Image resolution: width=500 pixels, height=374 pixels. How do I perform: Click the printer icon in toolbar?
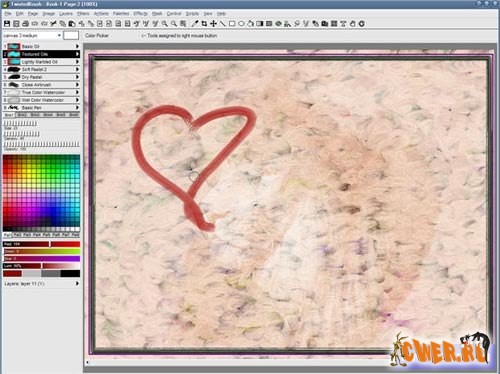point(25,24)
